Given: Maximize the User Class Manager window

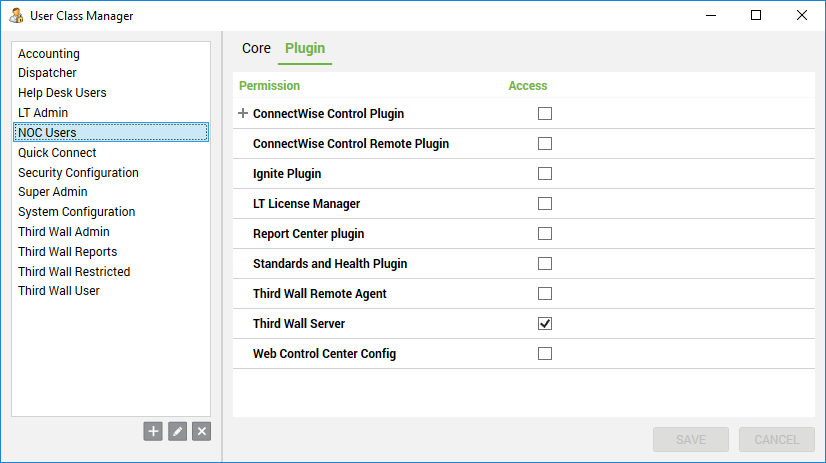Looking at the screenshot, I should [x=756, y=15].
